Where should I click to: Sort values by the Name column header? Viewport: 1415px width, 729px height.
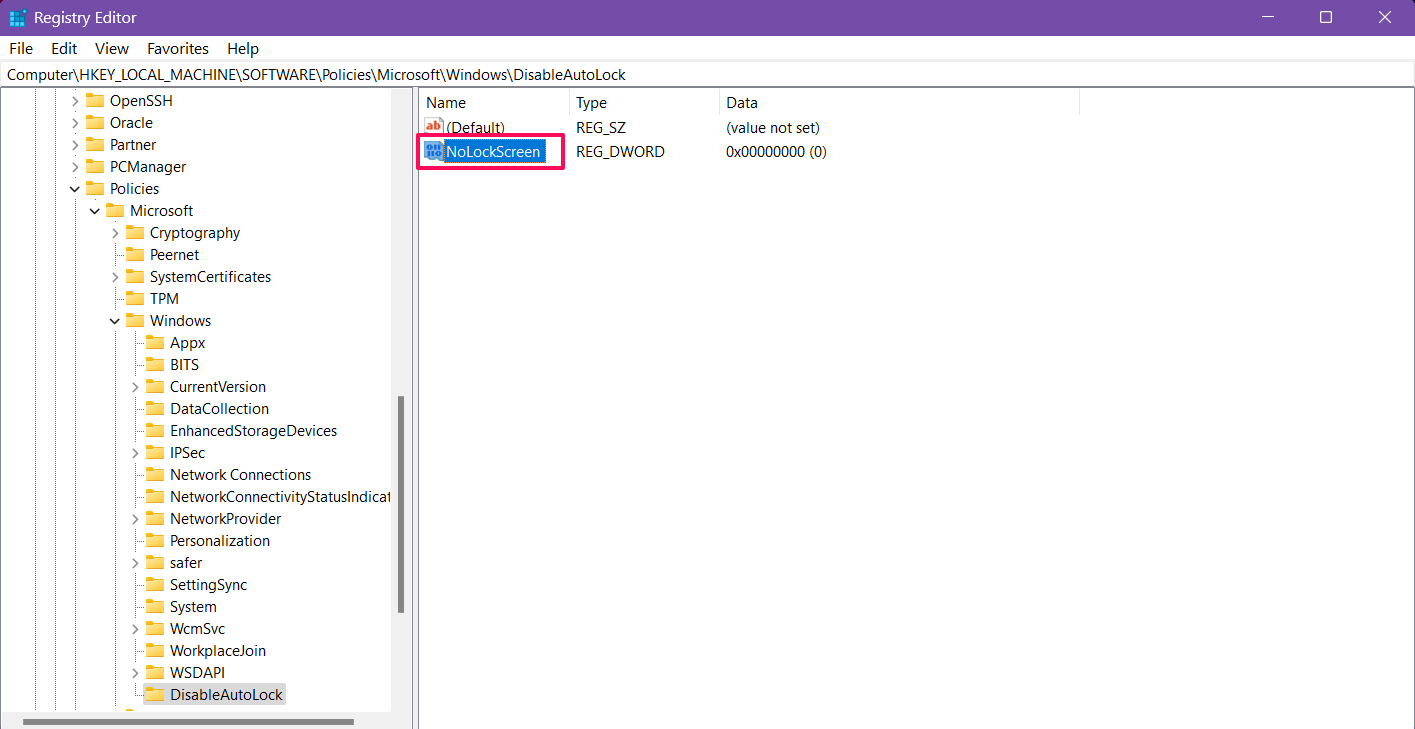(x=494, y=102)
